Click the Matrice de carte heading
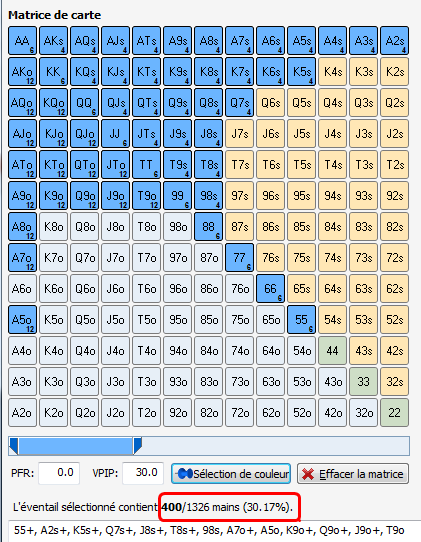Screen dimensions: 421x542 pos(55,15)
